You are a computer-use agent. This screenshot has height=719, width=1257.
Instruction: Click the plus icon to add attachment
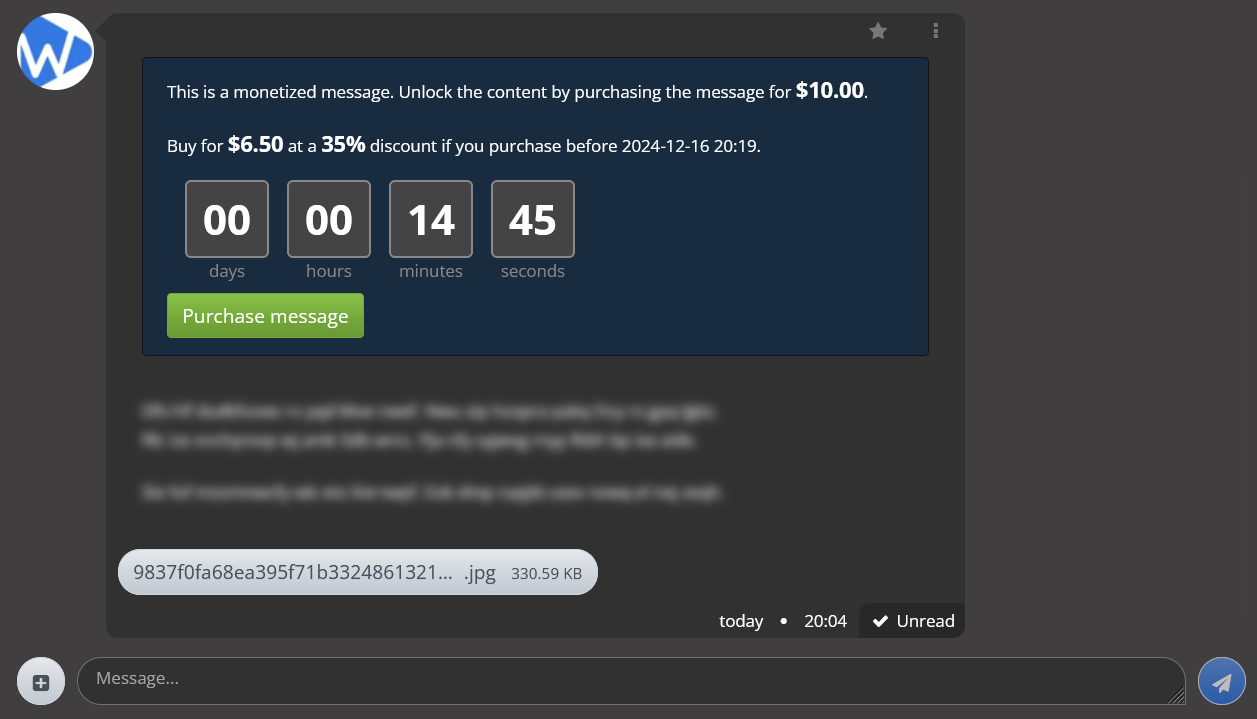[41, 682]
